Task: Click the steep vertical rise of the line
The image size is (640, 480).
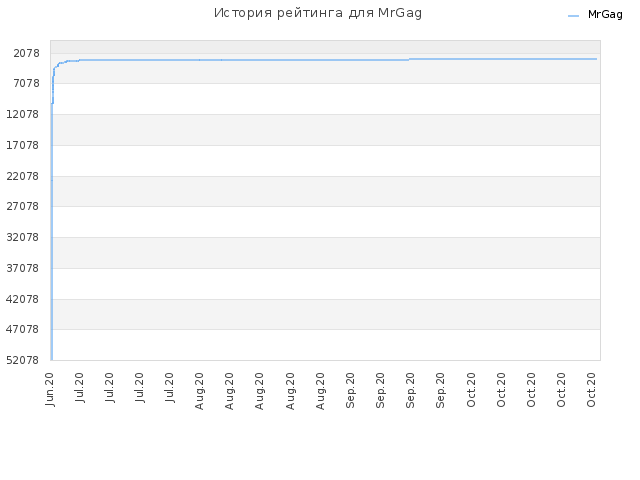Action: (x=52, y=229)
